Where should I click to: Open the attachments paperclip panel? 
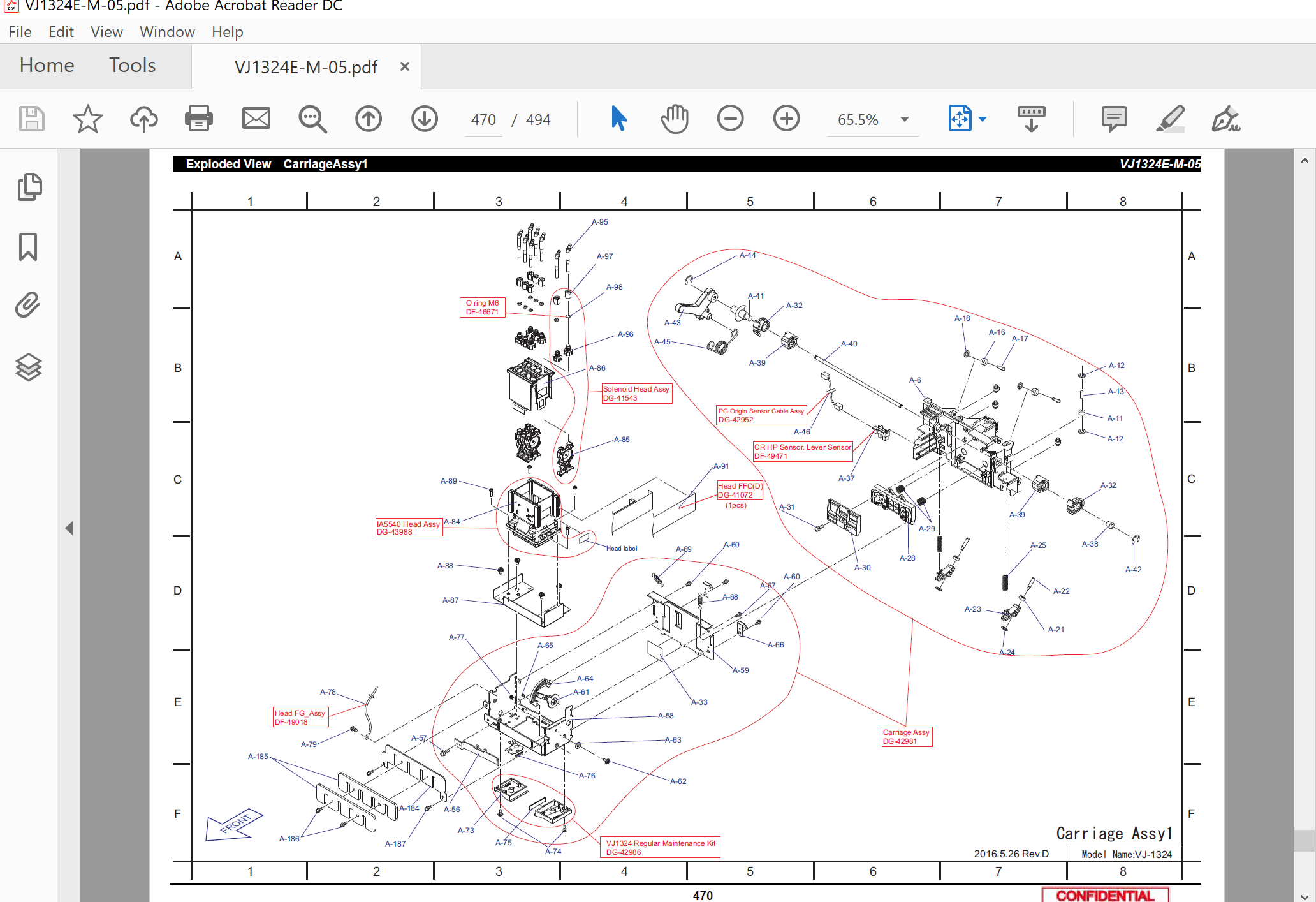[28, 305]
